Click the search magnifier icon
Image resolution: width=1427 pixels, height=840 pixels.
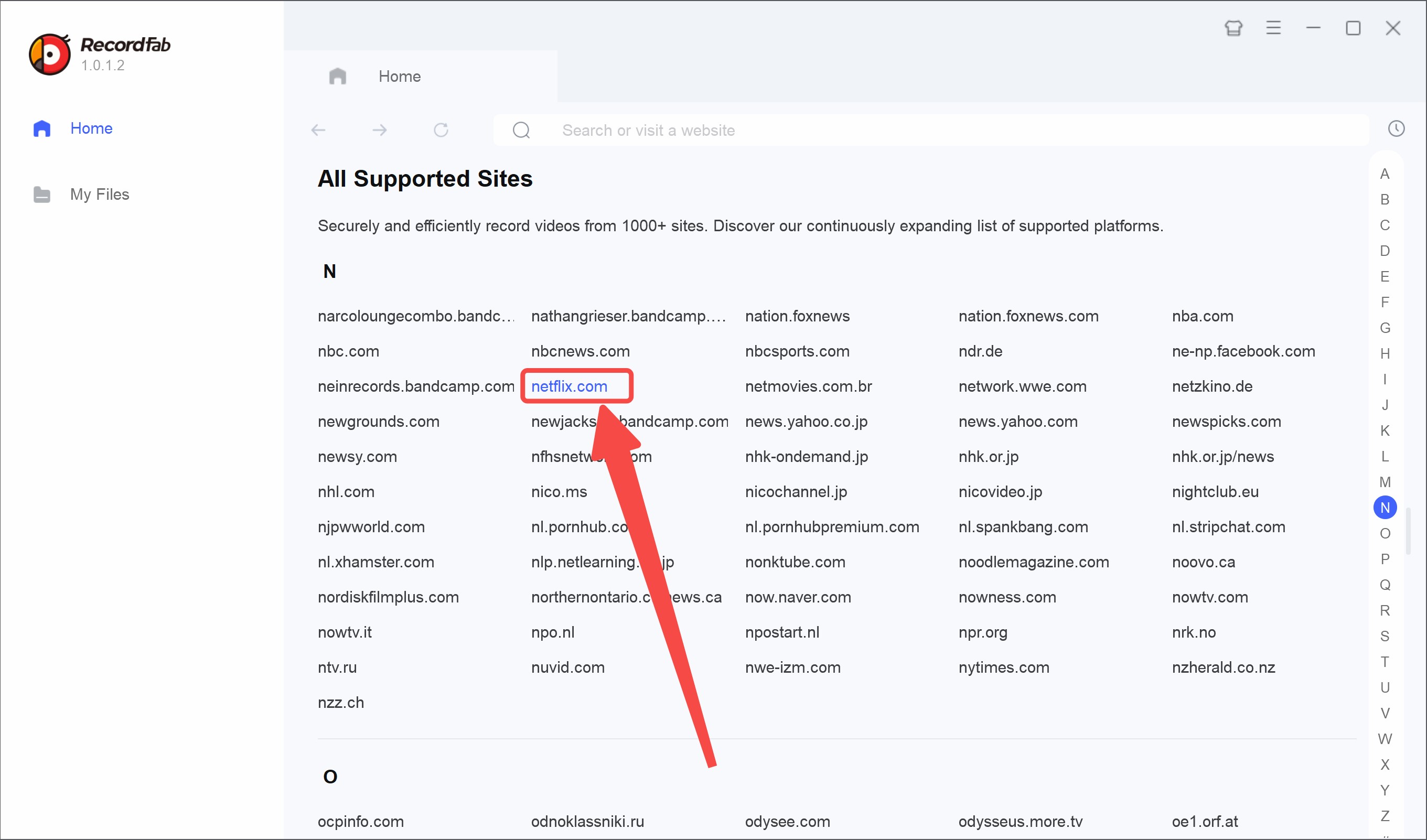(521, 130)
